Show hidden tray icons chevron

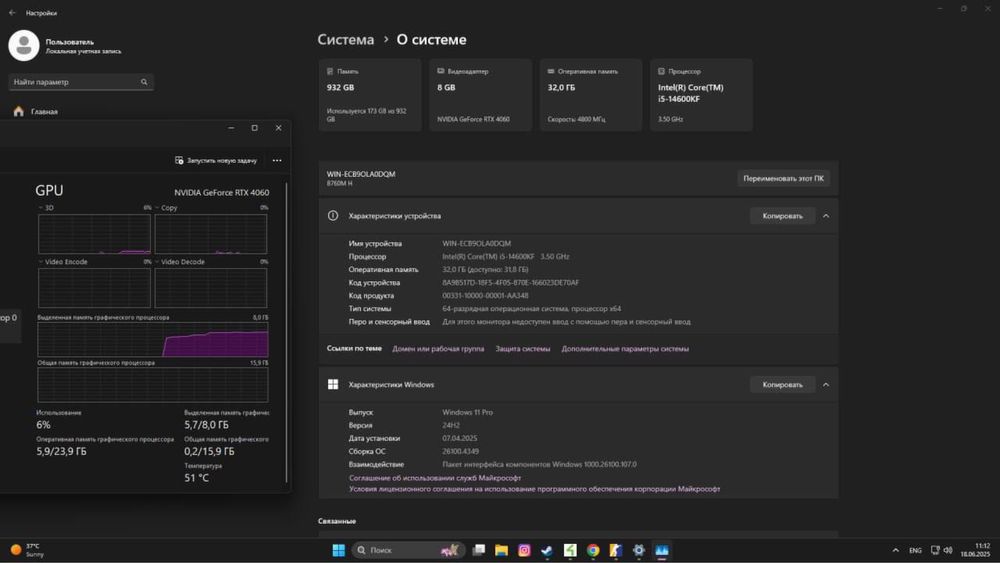895,550
